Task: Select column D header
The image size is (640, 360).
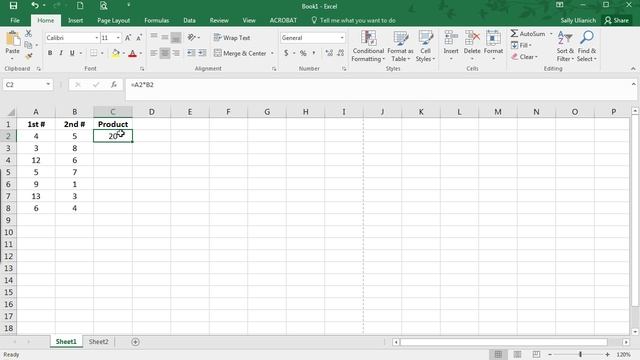Action: click(151, 111)
